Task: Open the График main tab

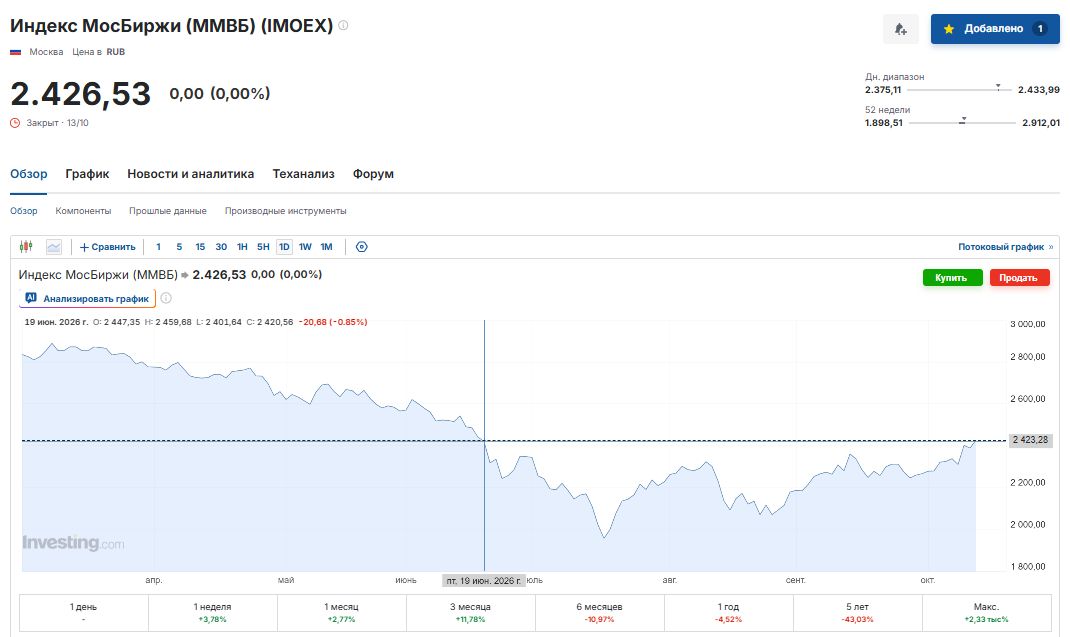Action: click(87, 173)
